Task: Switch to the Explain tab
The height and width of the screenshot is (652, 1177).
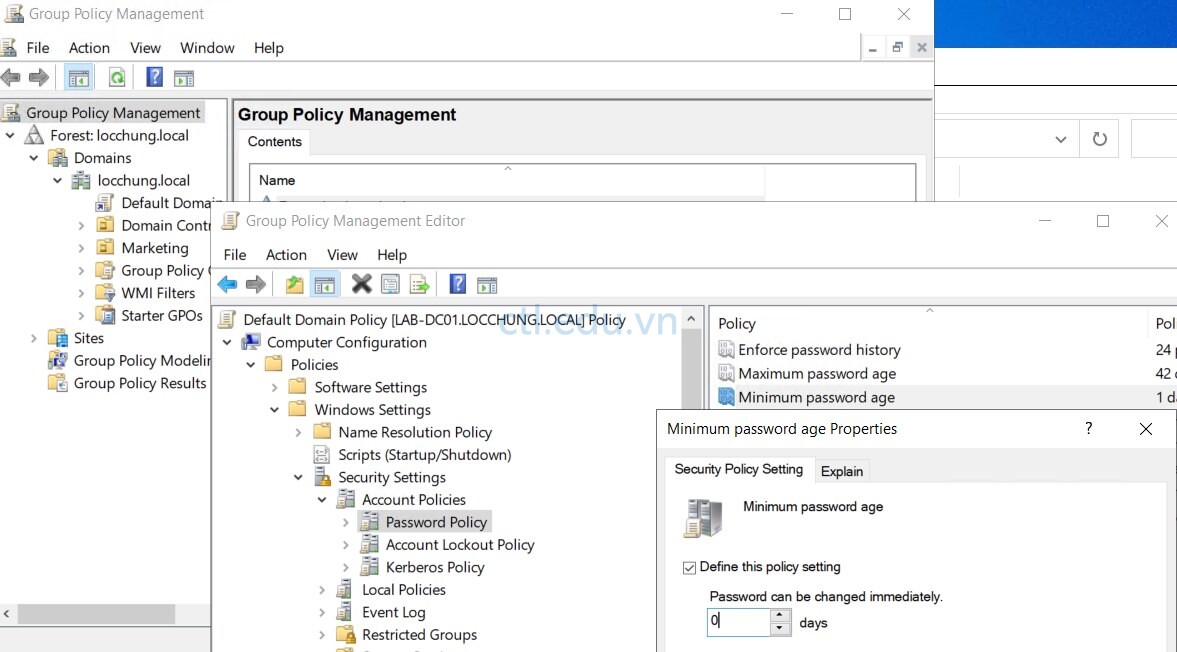Action: coord(841,471)
